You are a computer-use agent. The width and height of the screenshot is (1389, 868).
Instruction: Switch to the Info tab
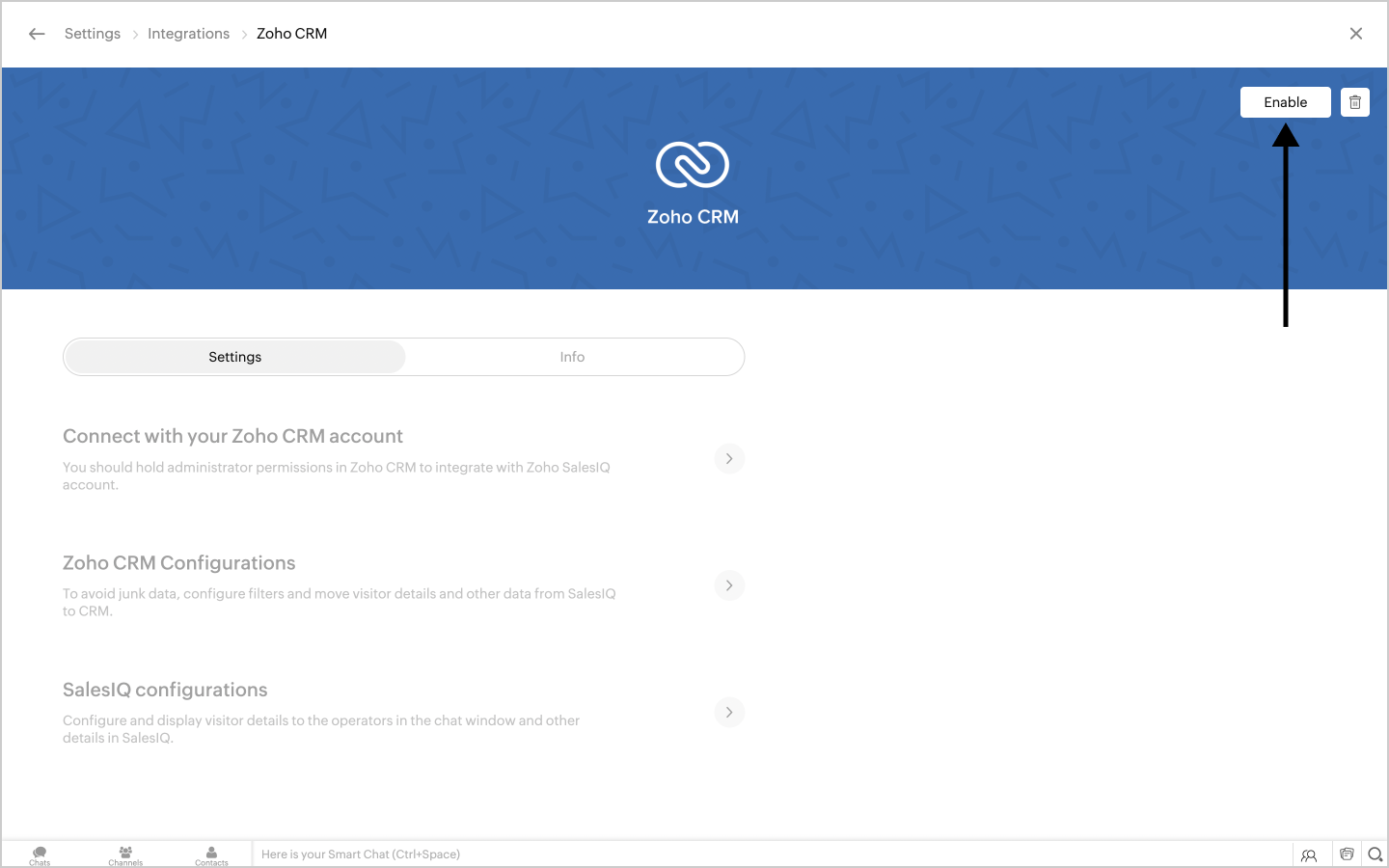click(x=573, y=357)
